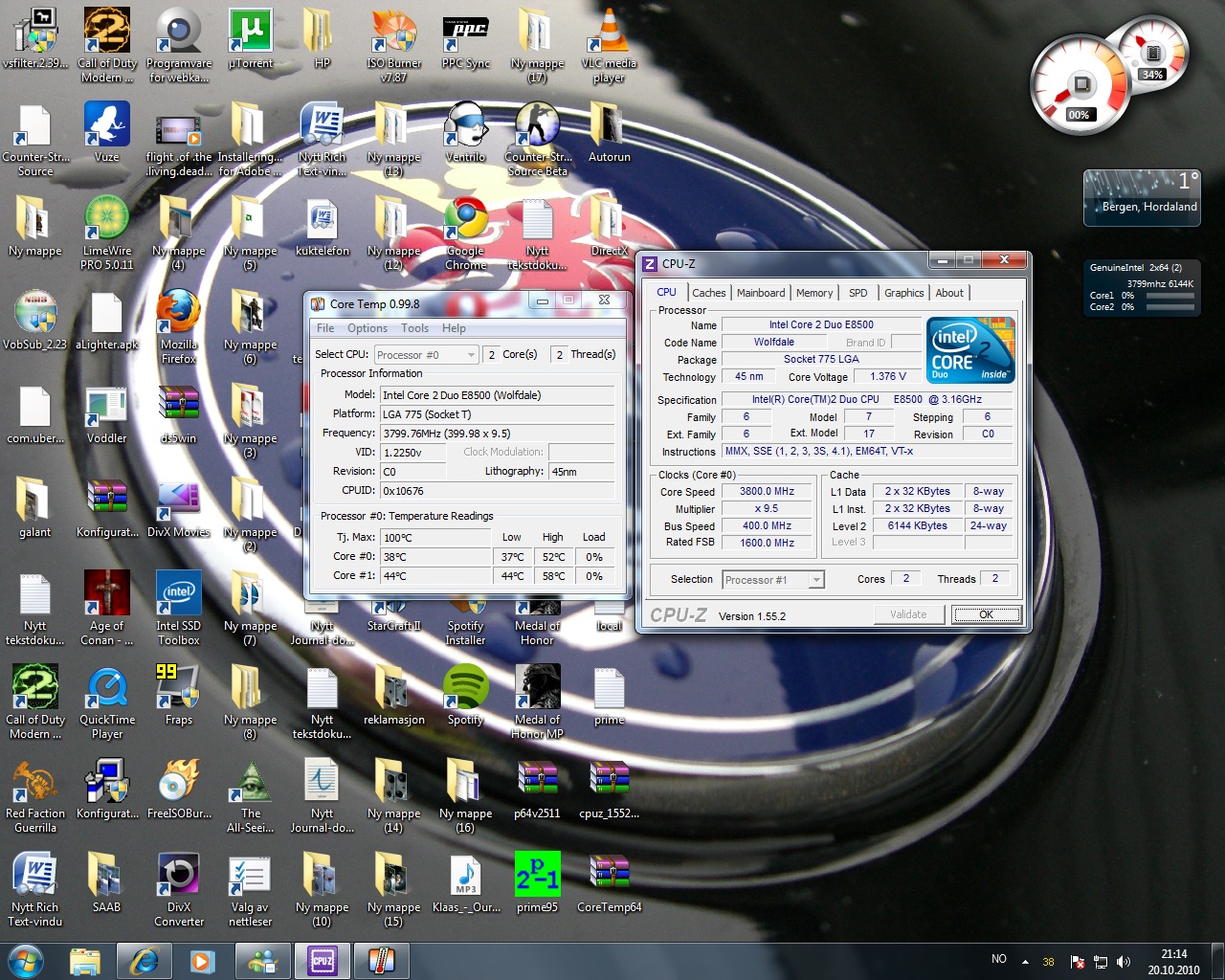This screenshot has width=1225, height=980.
Task: Open the p64v2511 archive icon
Action: [537, 789]
